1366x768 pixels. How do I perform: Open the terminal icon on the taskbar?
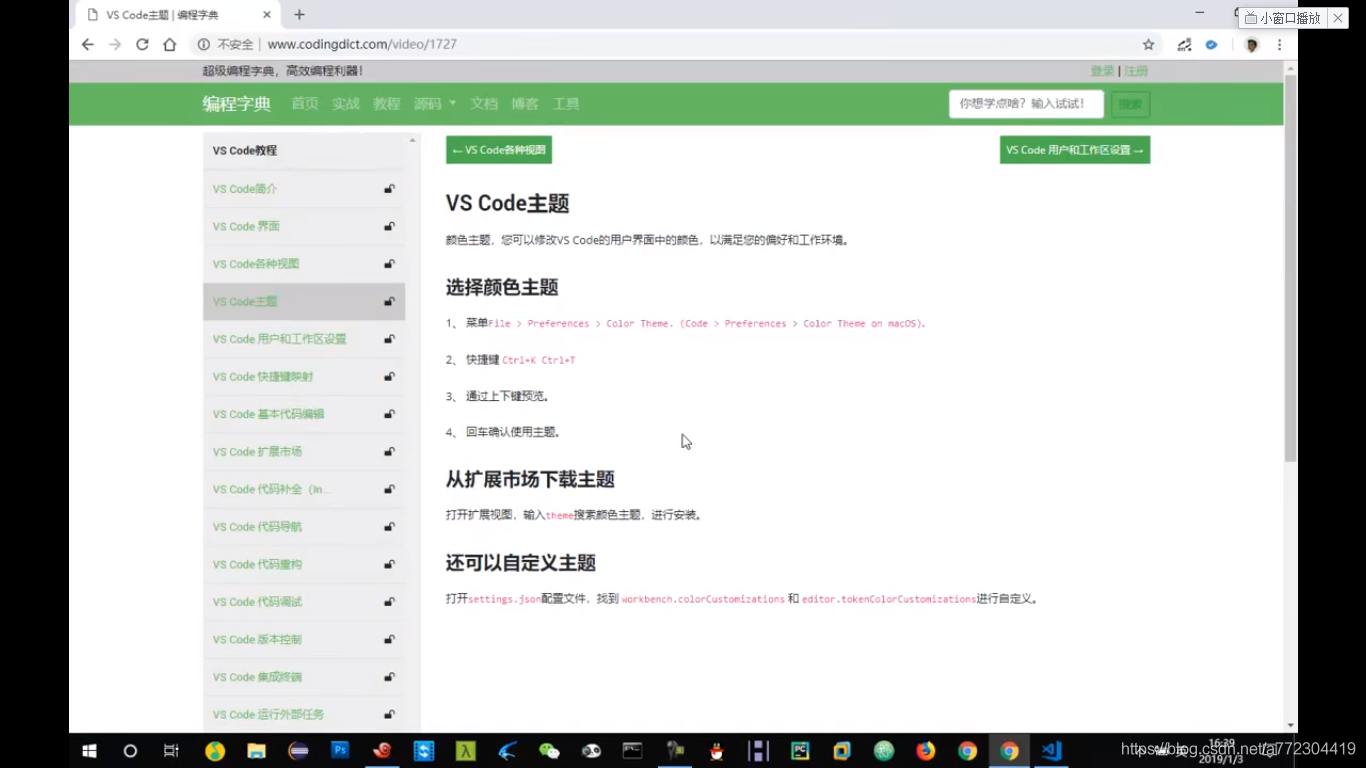pos(632,750)
